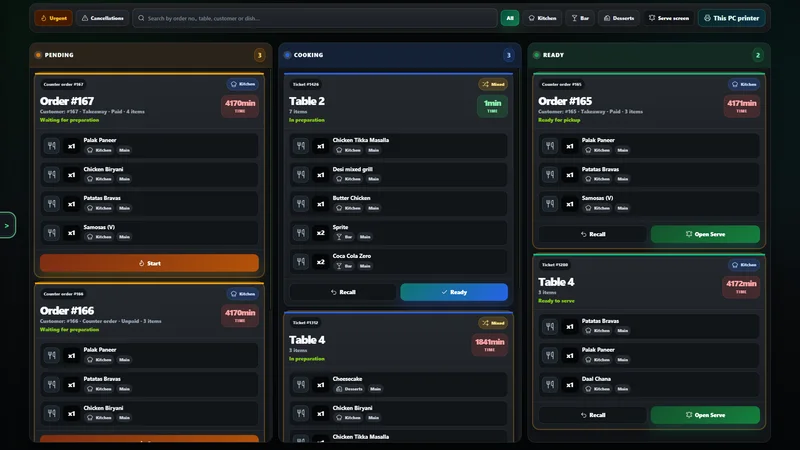Image resolution: width=800 pixels, height=450 pixels.
Task: Click cutlery icon for Patatas Bravas in Order #167
Action: (52, 204)
